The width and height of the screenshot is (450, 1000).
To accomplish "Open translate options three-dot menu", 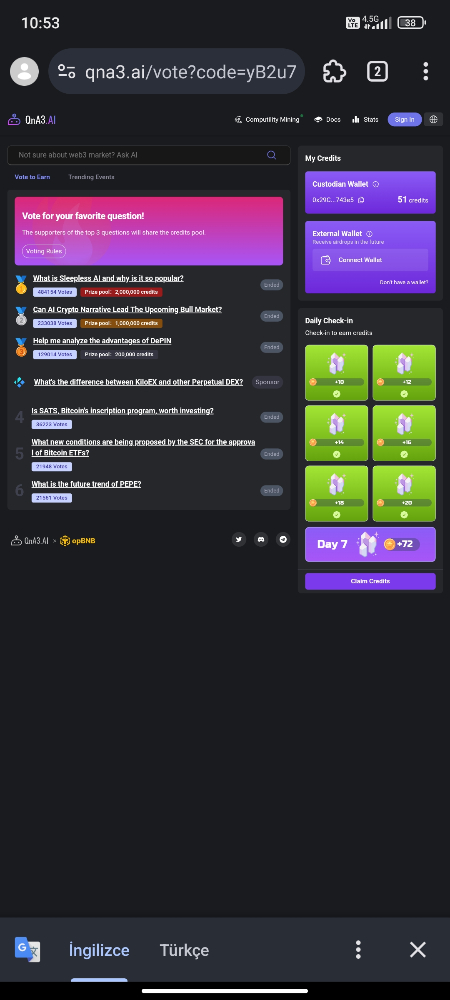I will pos(359,950).
